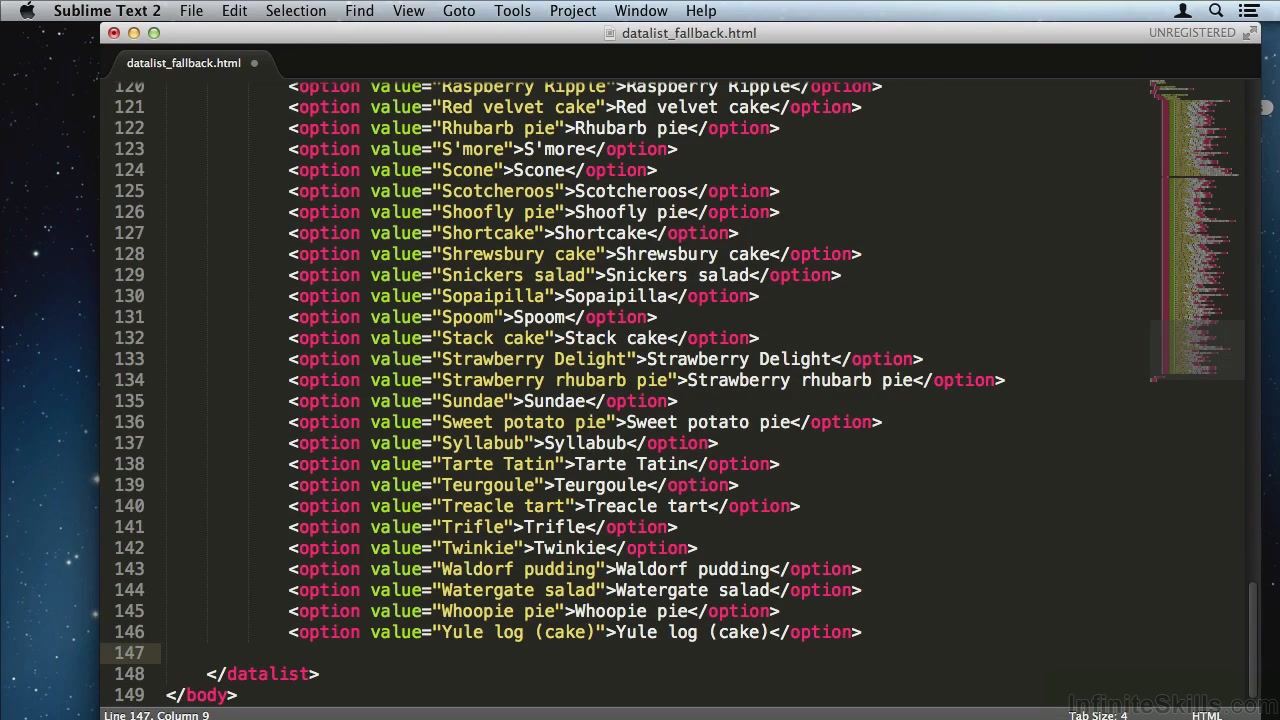Click the closing body tag on line 149
Viewport: 1280px width, 720px height.
pos(202,695)
